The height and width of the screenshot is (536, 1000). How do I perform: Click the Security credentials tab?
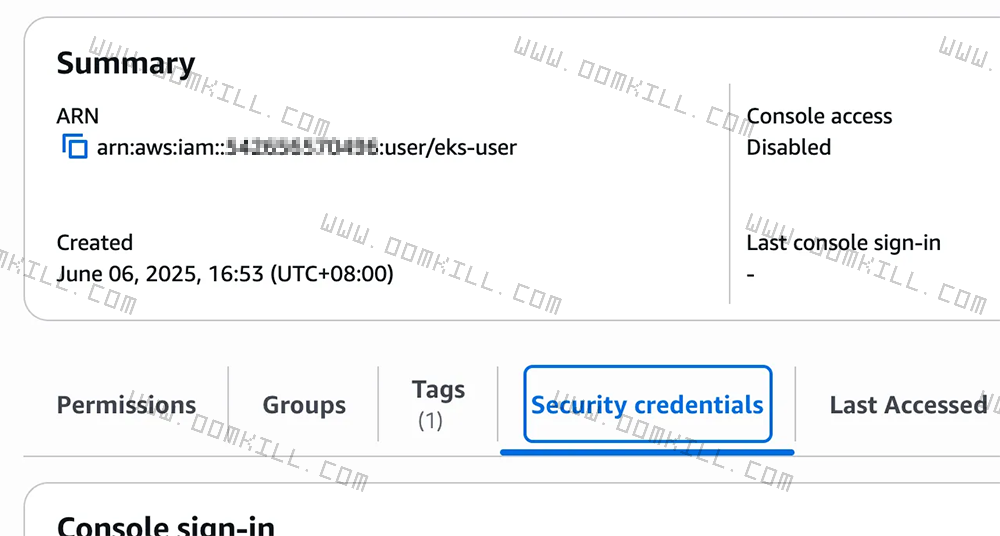647,405
